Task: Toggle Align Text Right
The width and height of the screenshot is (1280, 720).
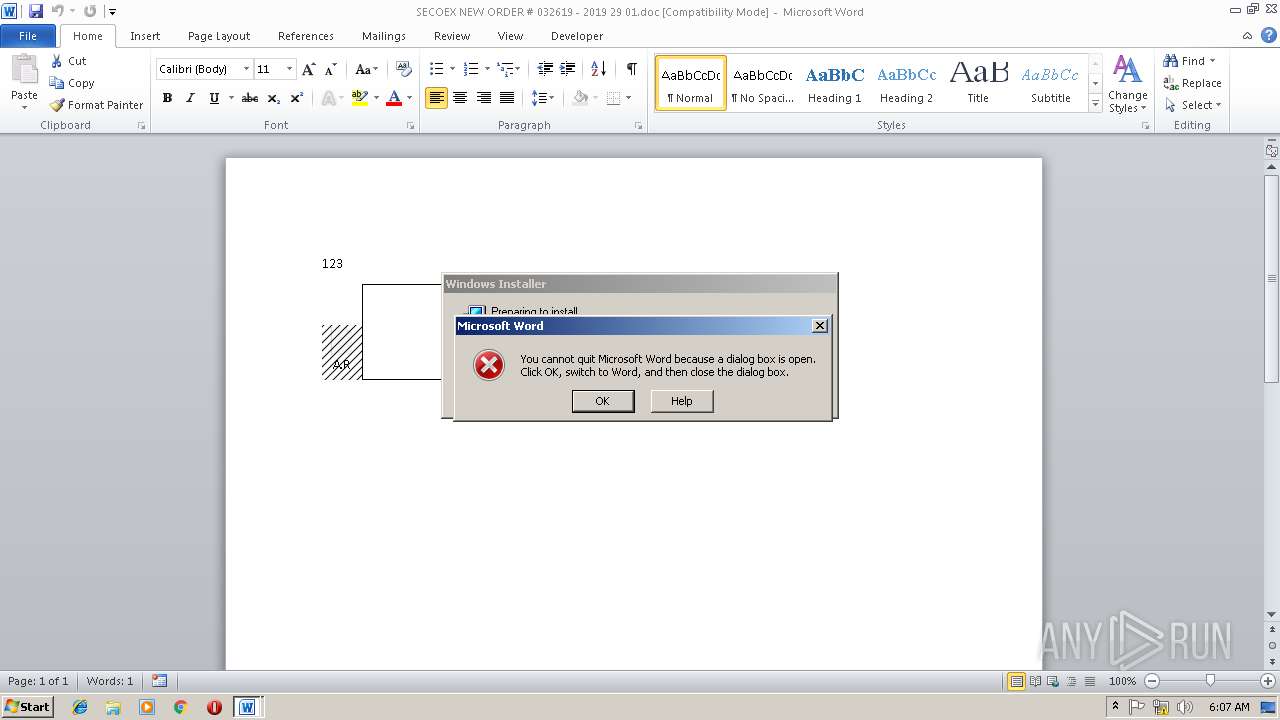Action: (x=484, y=98)
